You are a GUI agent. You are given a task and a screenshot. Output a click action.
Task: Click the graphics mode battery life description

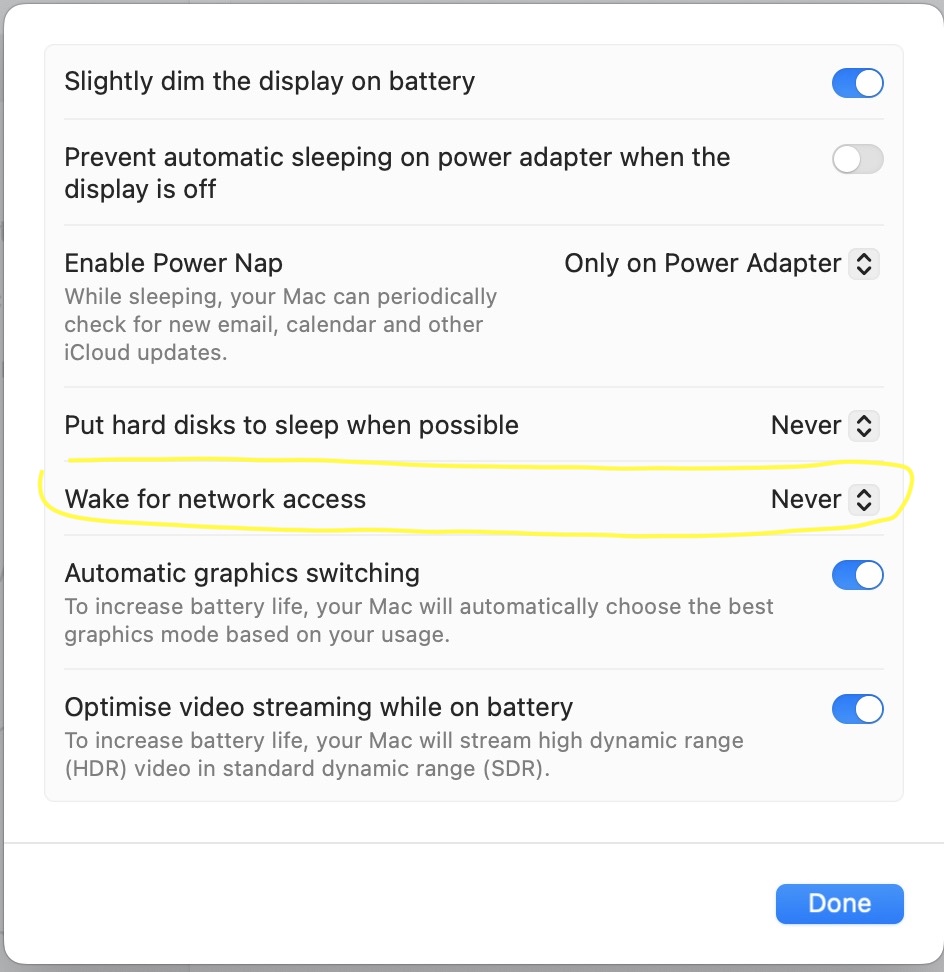pos(418,620)
